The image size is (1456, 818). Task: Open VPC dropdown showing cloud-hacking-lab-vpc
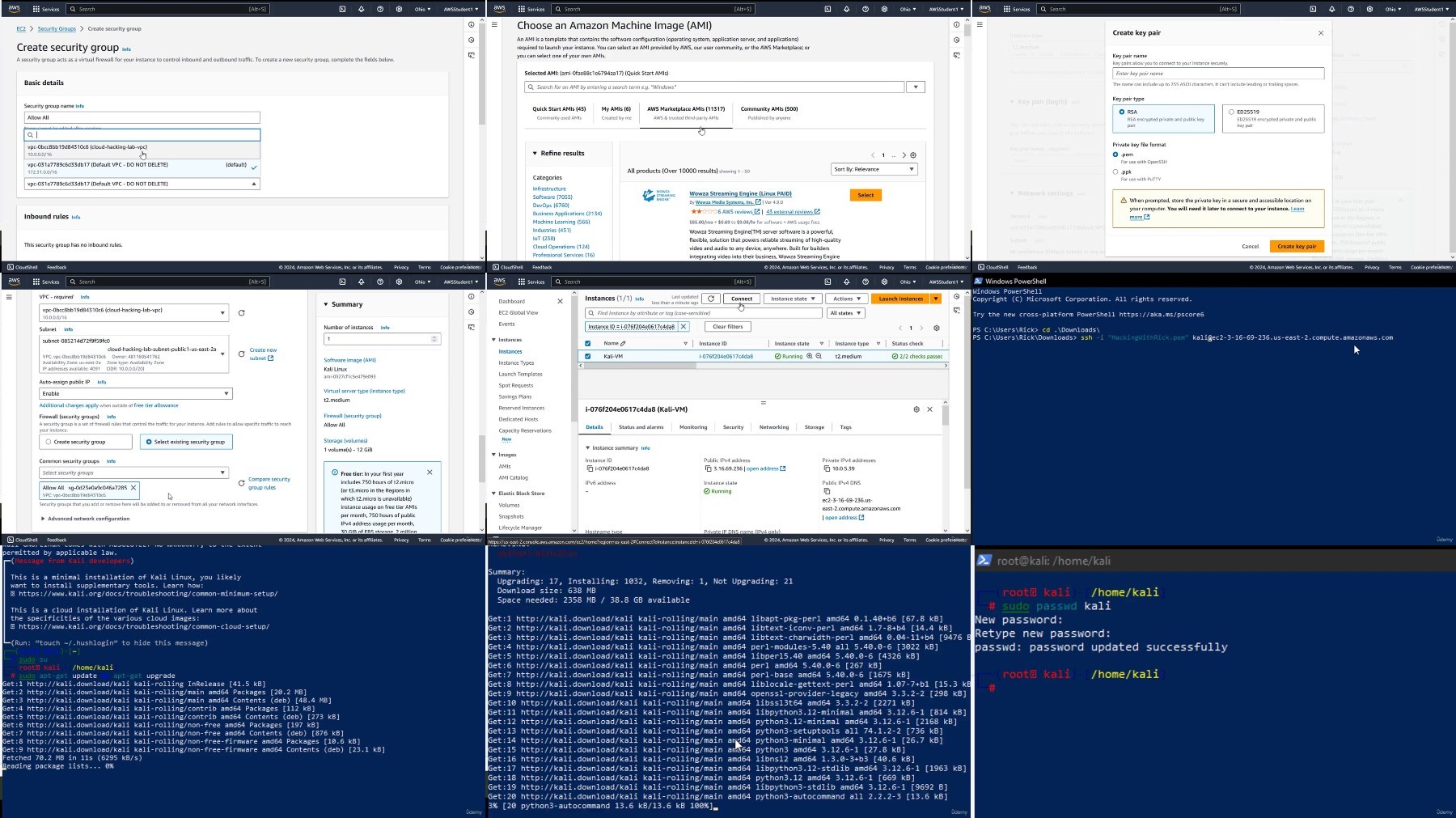point(134,313)
